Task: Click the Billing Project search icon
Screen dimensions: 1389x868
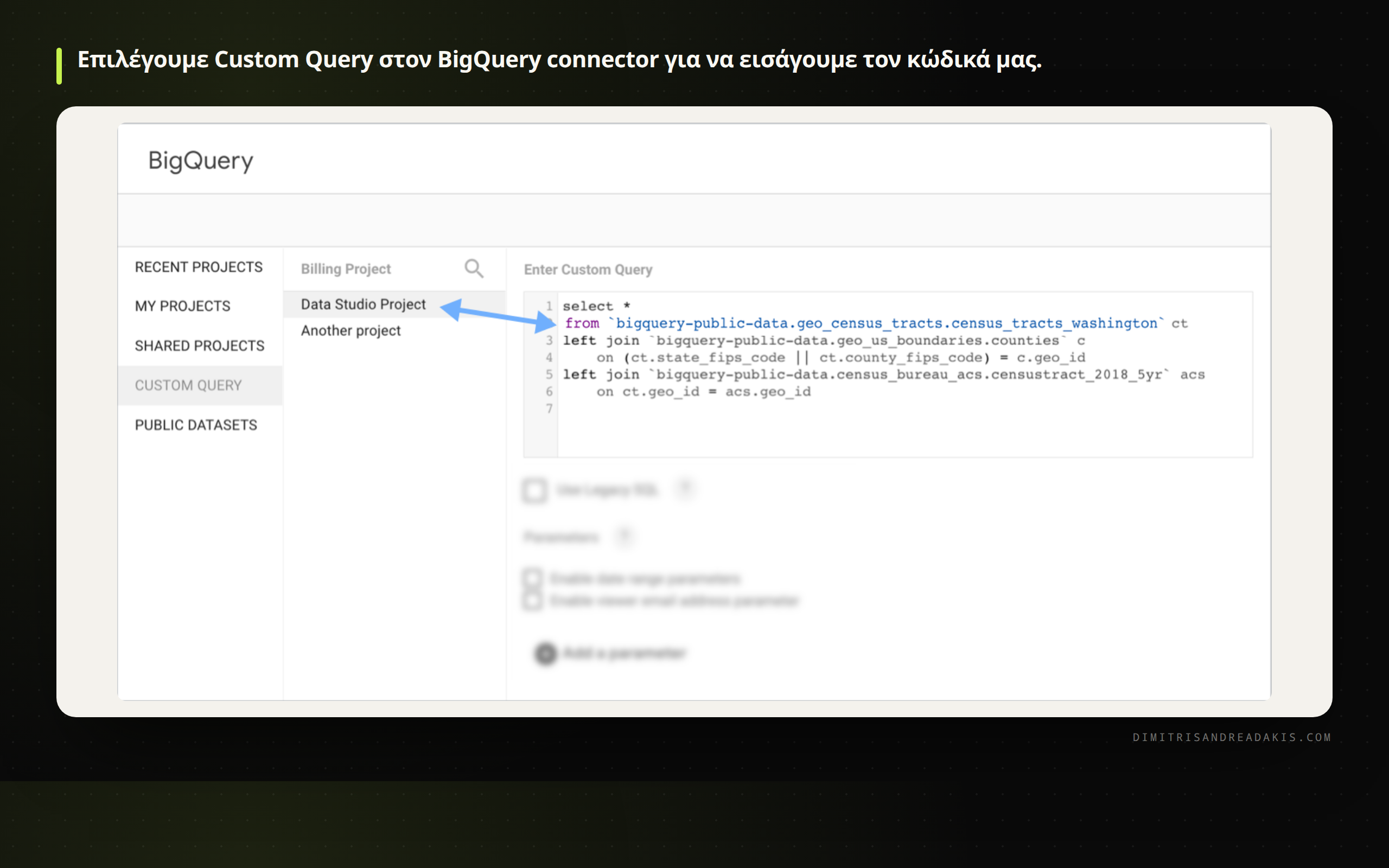Action: 474,269
